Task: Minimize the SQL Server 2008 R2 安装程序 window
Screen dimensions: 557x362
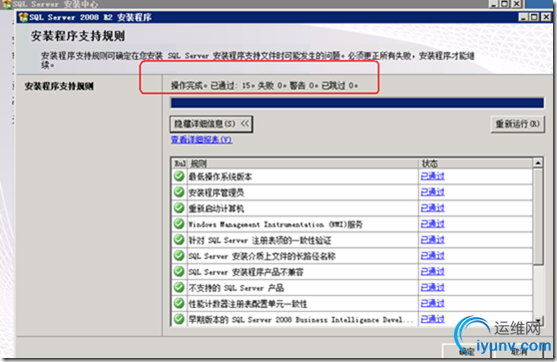Action: 523,17
